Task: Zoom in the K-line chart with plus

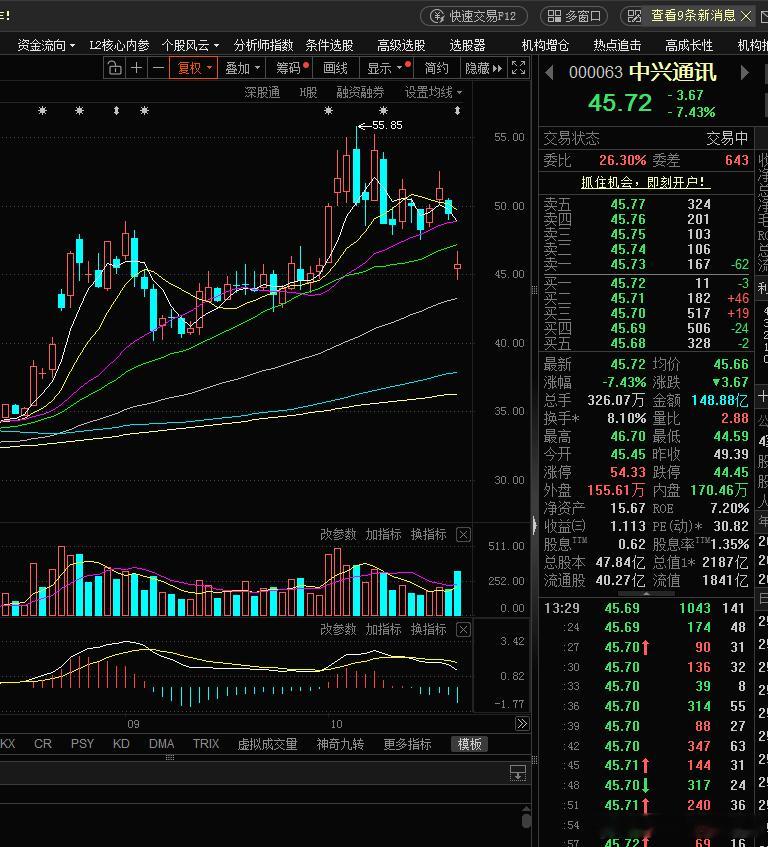Action: tap(137, 68)
